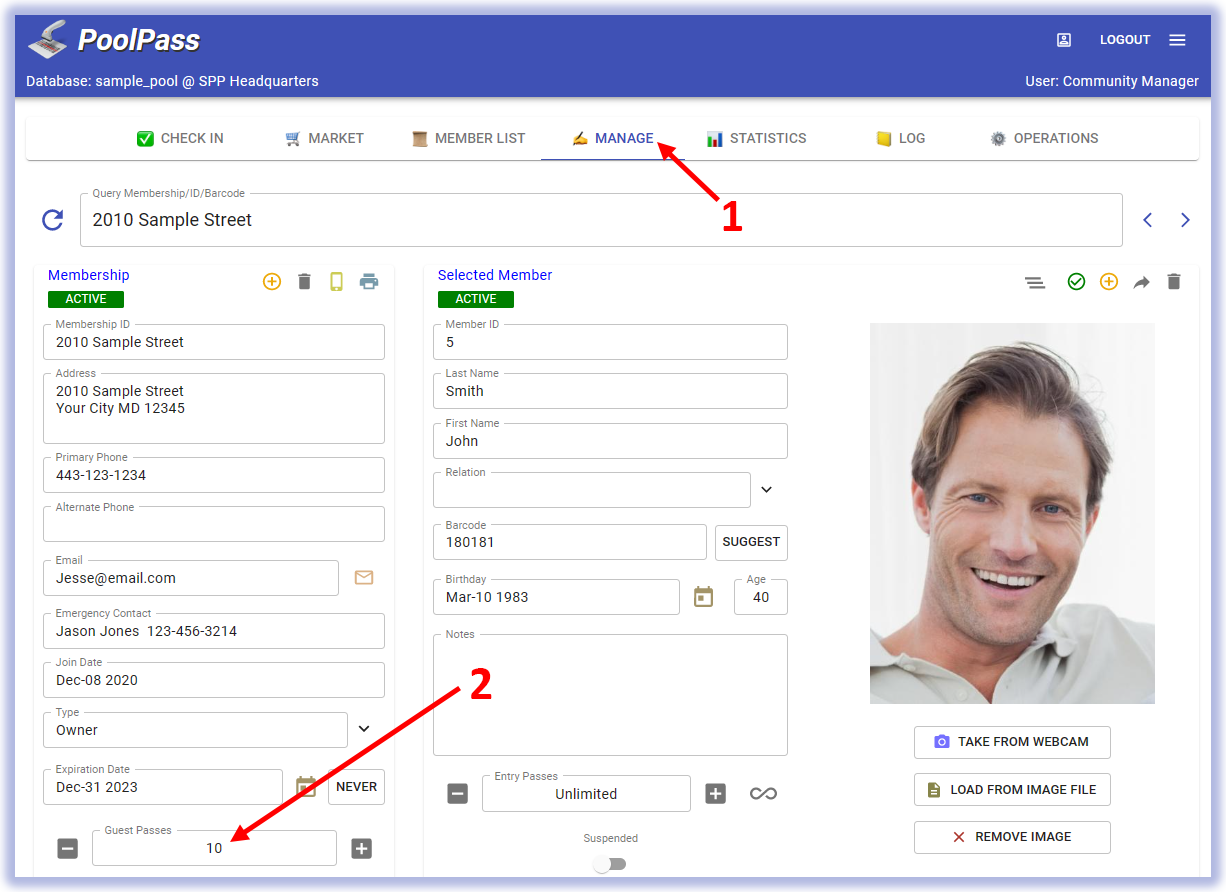1226x892 pixels.
Task: Click the SUGGEST barcode button
Action: click(751, 542)
